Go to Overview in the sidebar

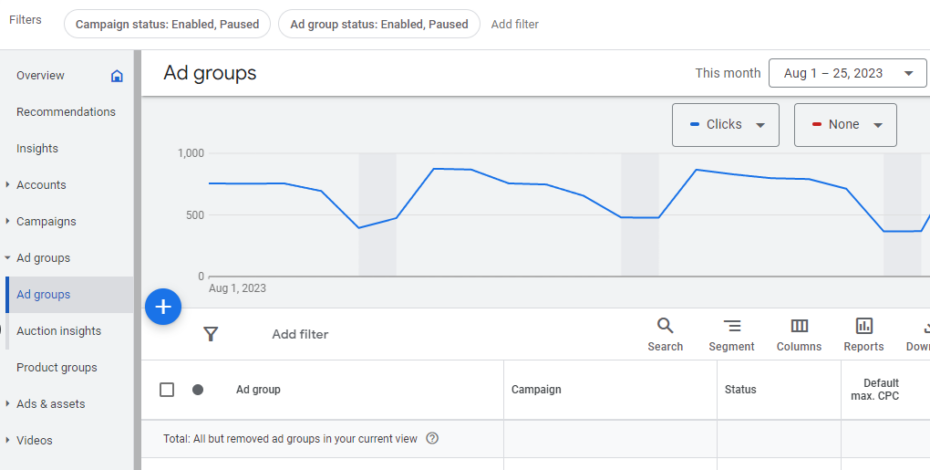[x=40, y=75]
